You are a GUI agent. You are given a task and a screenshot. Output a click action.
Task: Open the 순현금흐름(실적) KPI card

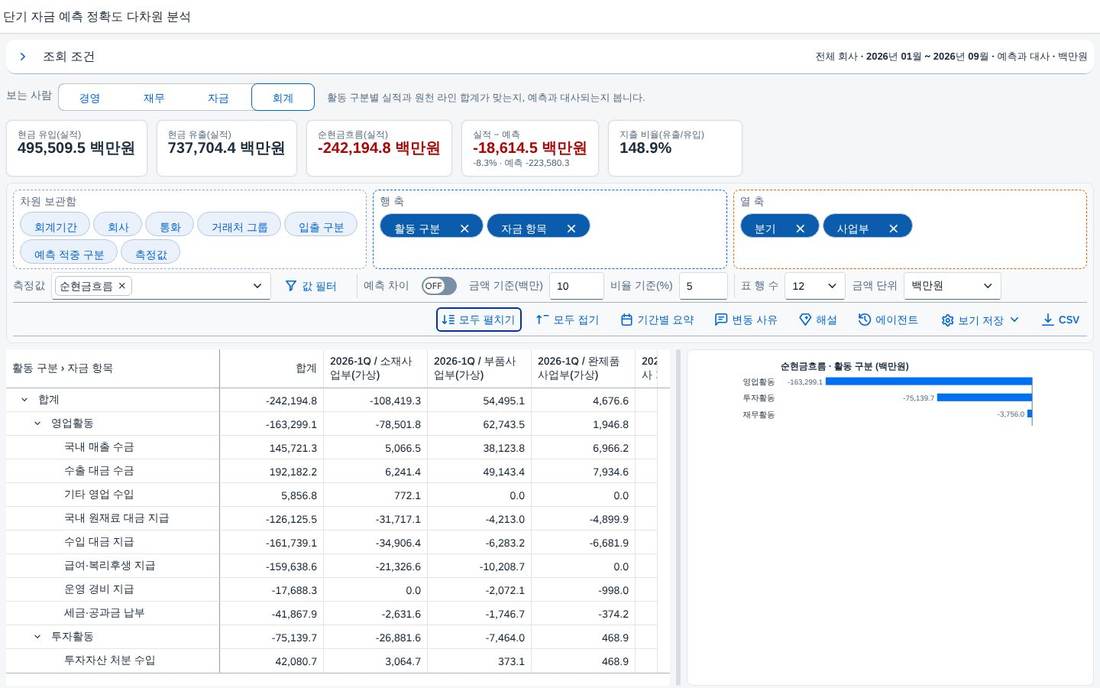pos(379,148)
